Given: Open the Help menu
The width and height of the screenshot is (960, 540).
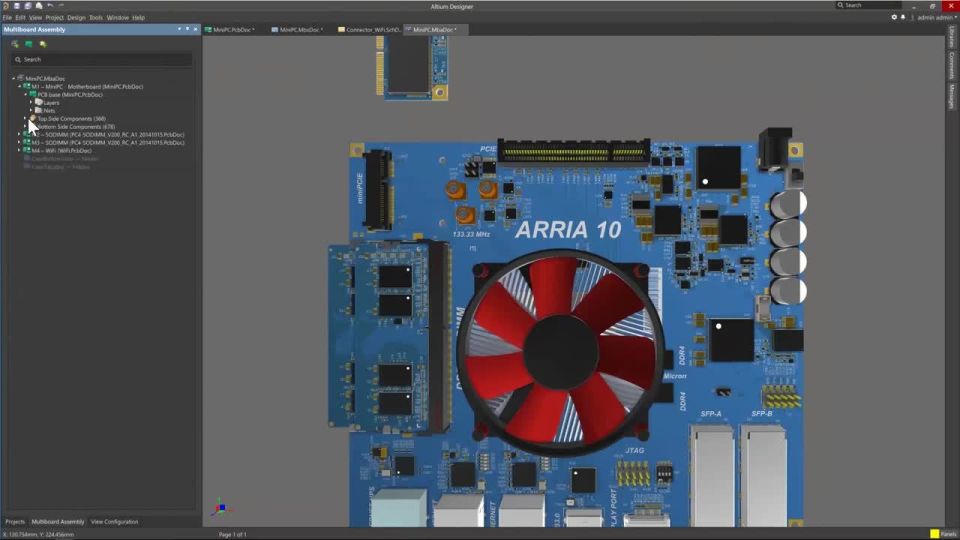Looking at the screenshot, I should [x=138, y=18].
